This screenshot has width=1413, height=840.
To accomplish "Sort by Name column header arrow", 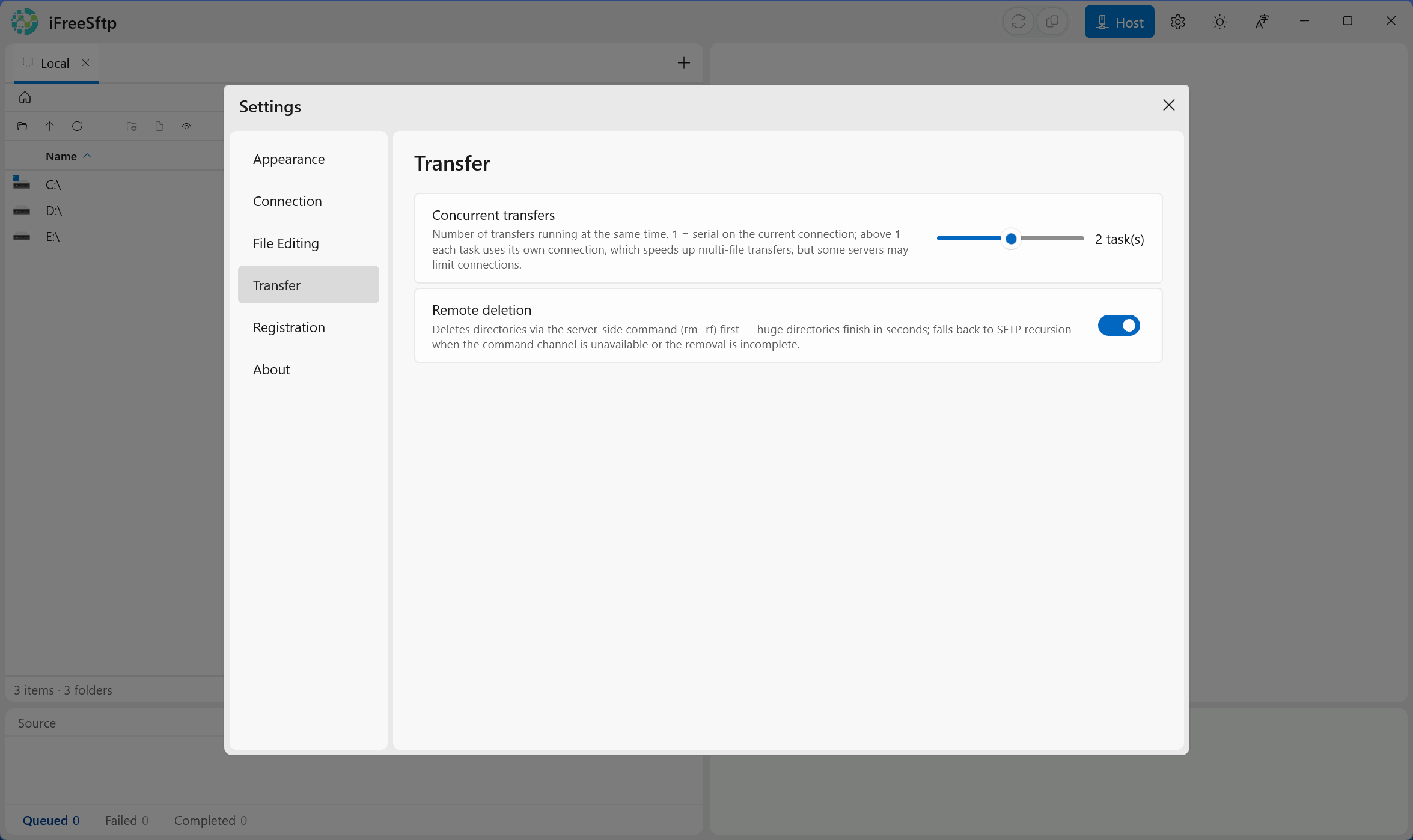I will [87, 156].
